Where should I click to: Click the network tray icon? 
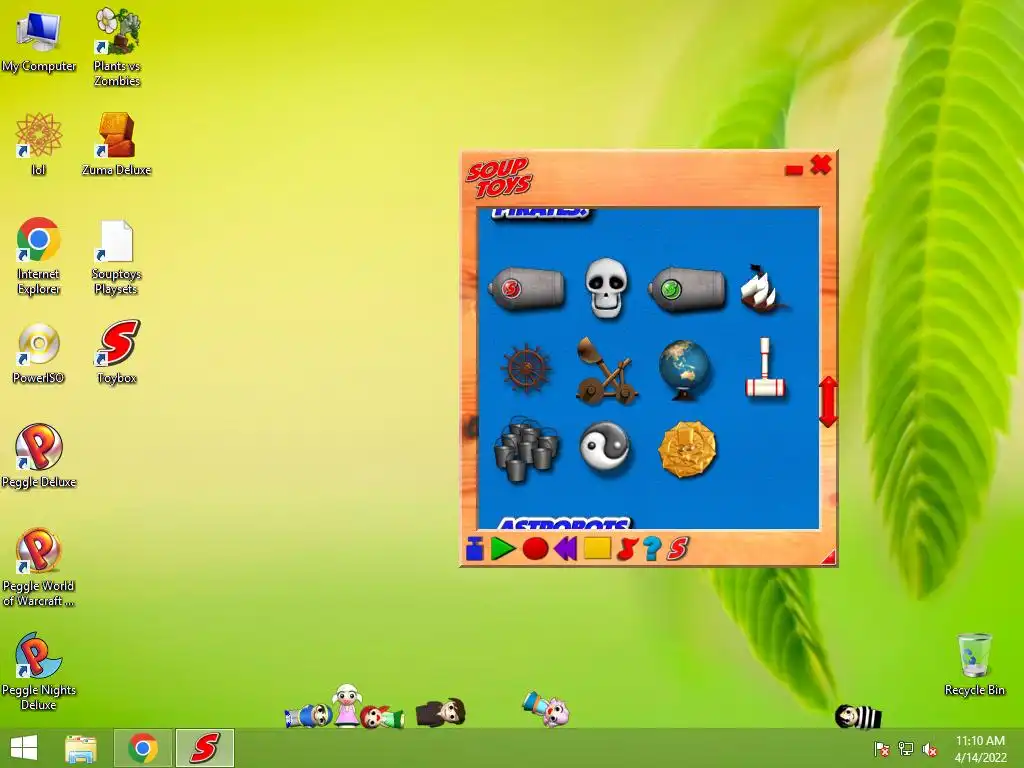coord(906,749)
